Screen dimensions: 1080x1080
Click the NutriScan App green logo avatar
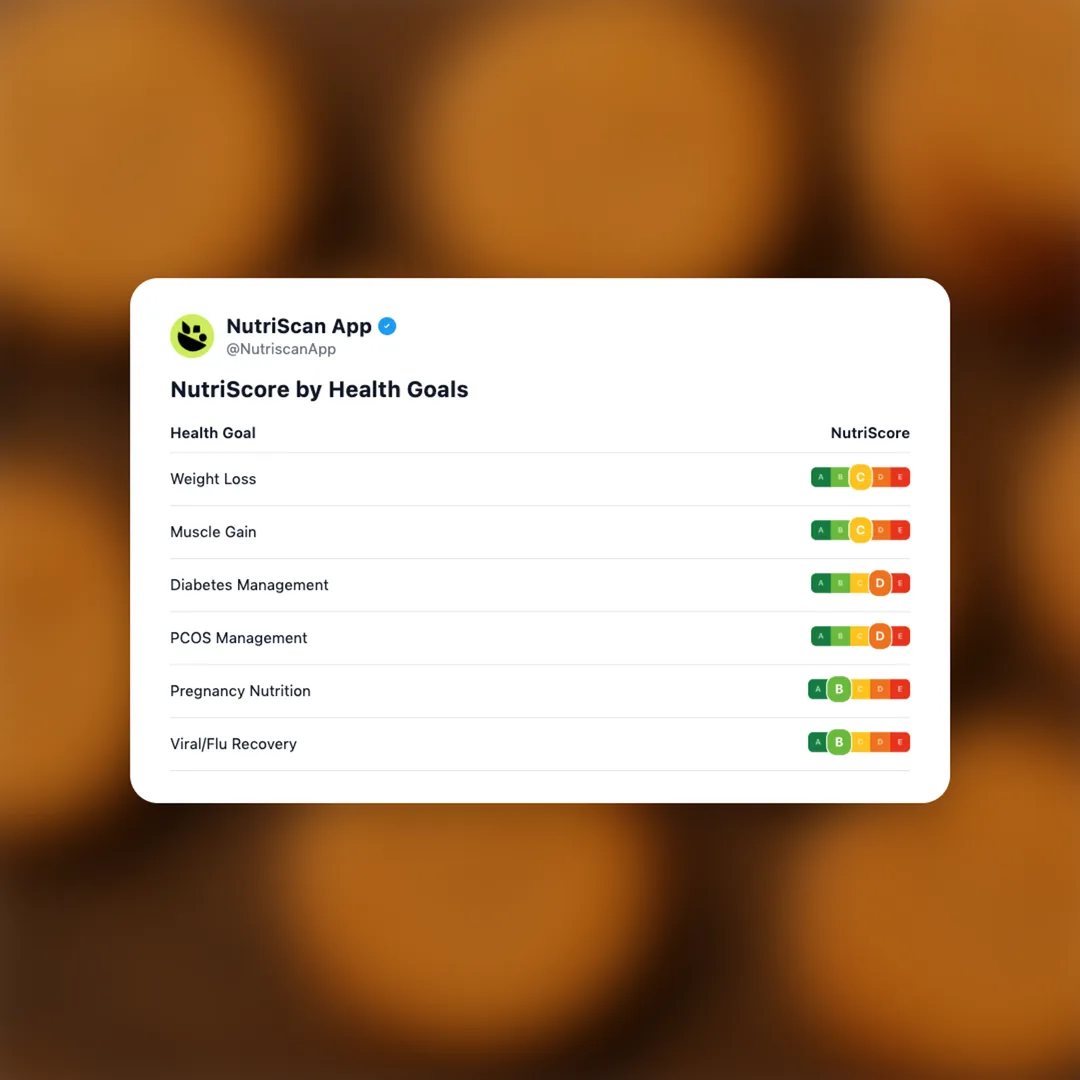click(x=192, y=336)
